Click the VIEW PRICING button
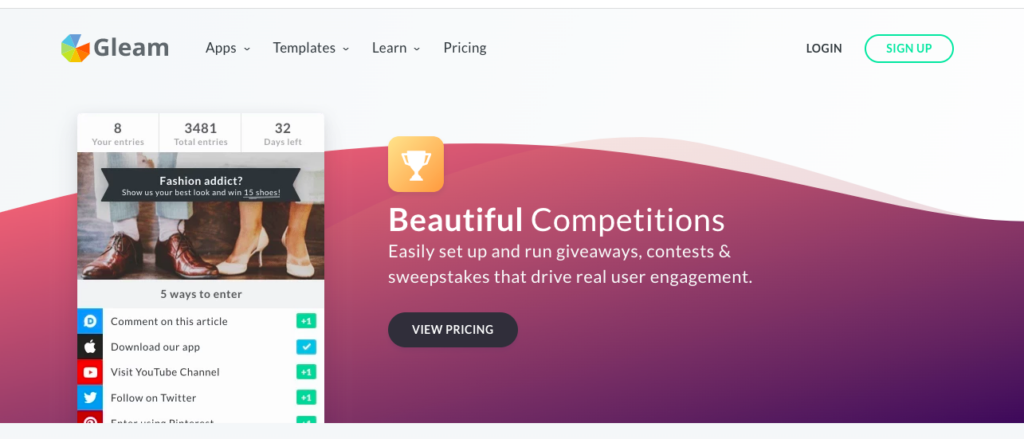 (453, 330)
